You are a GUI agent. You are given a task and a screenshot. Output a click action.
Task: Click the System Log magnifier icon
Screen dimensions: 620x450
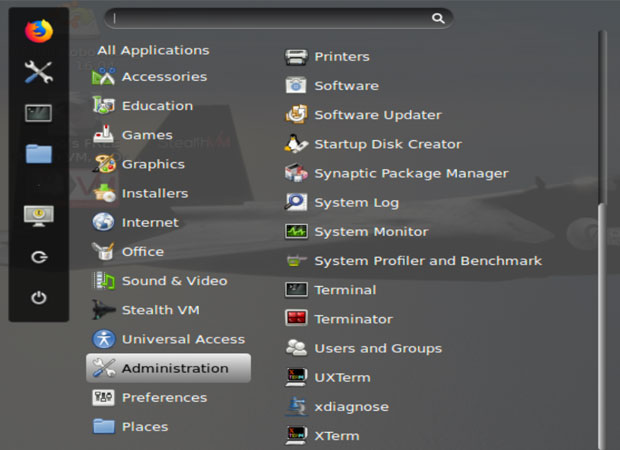tap(296, 202)
